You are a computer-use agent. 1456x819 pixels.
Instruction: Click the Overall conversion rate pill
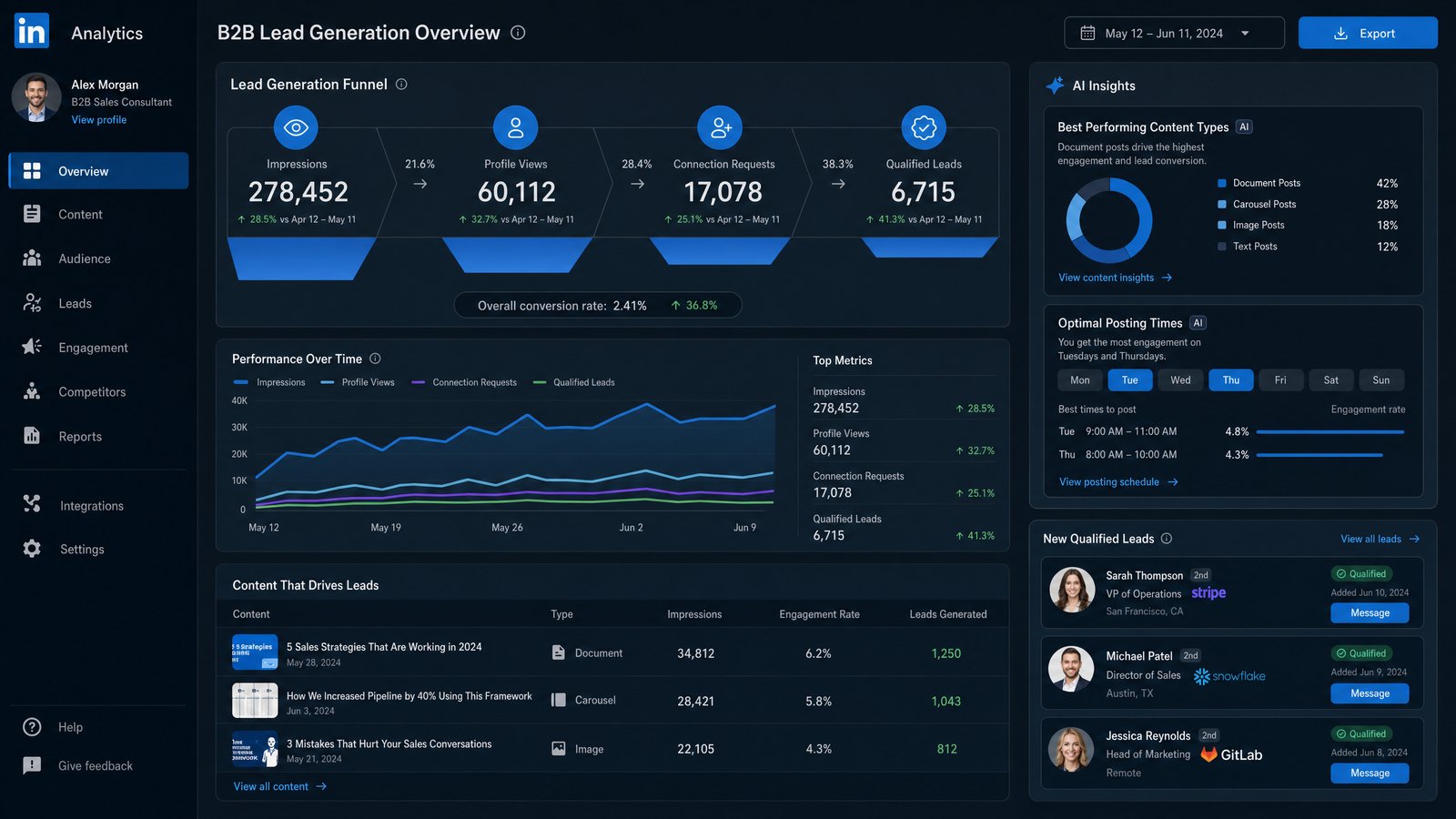click(x=598, y=305)
